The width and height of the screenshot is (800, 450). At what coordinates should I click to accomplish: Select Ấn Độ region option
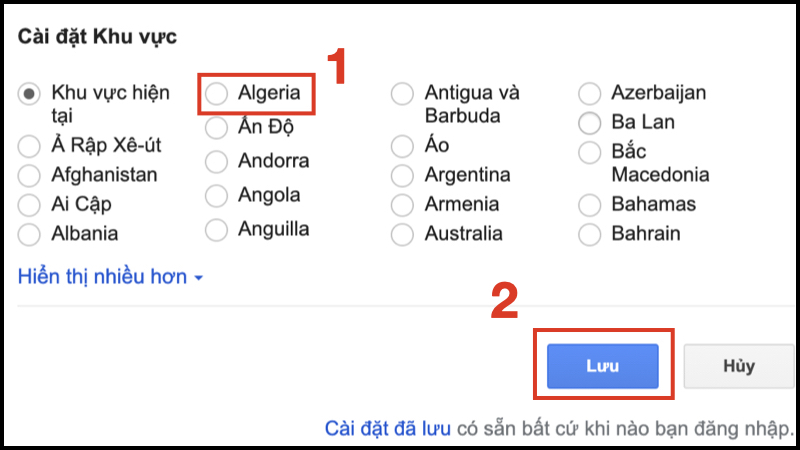217,130
